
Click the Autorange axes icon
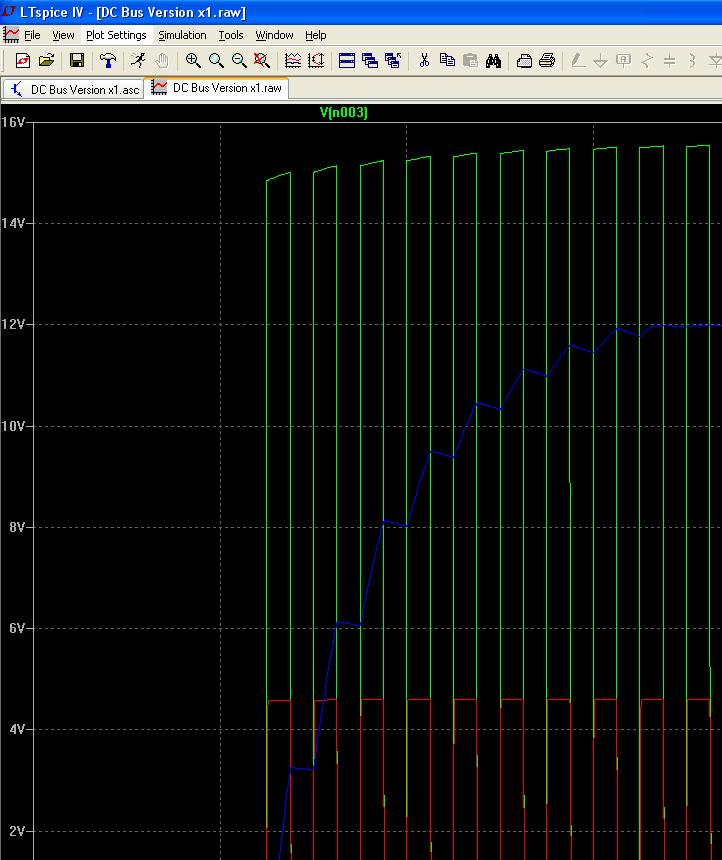316,60
